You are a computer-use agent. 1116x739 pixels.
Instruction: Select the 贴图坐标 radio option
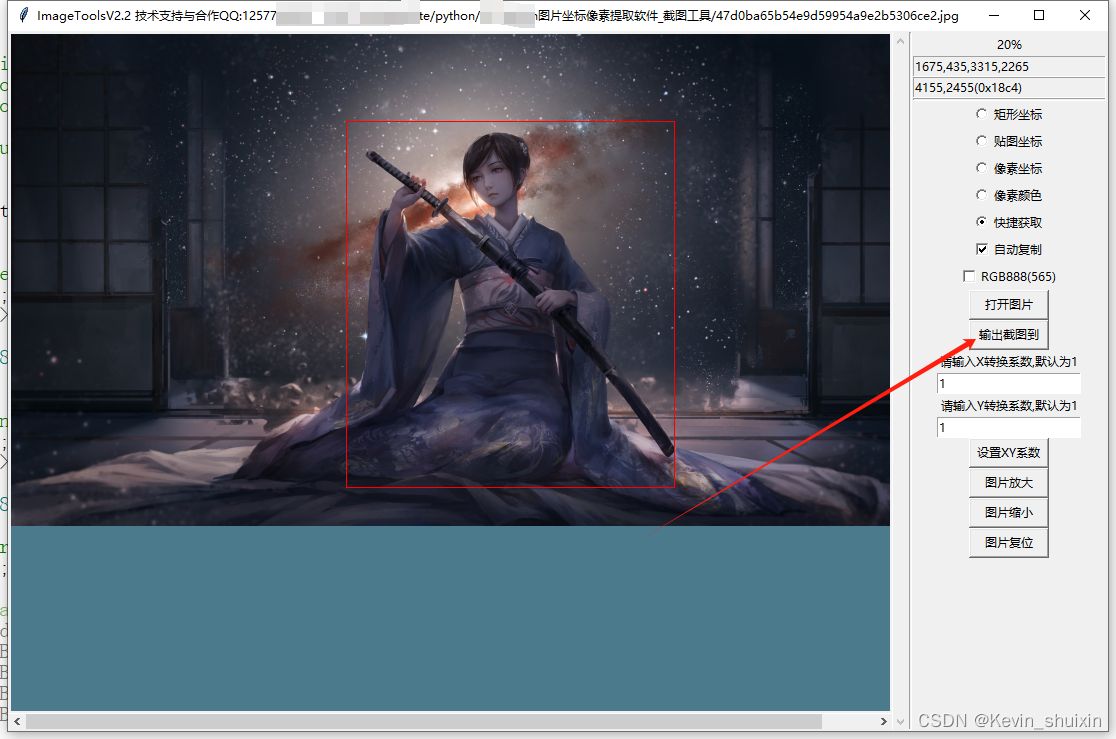pyautogui.click(x=1009, y=141)
